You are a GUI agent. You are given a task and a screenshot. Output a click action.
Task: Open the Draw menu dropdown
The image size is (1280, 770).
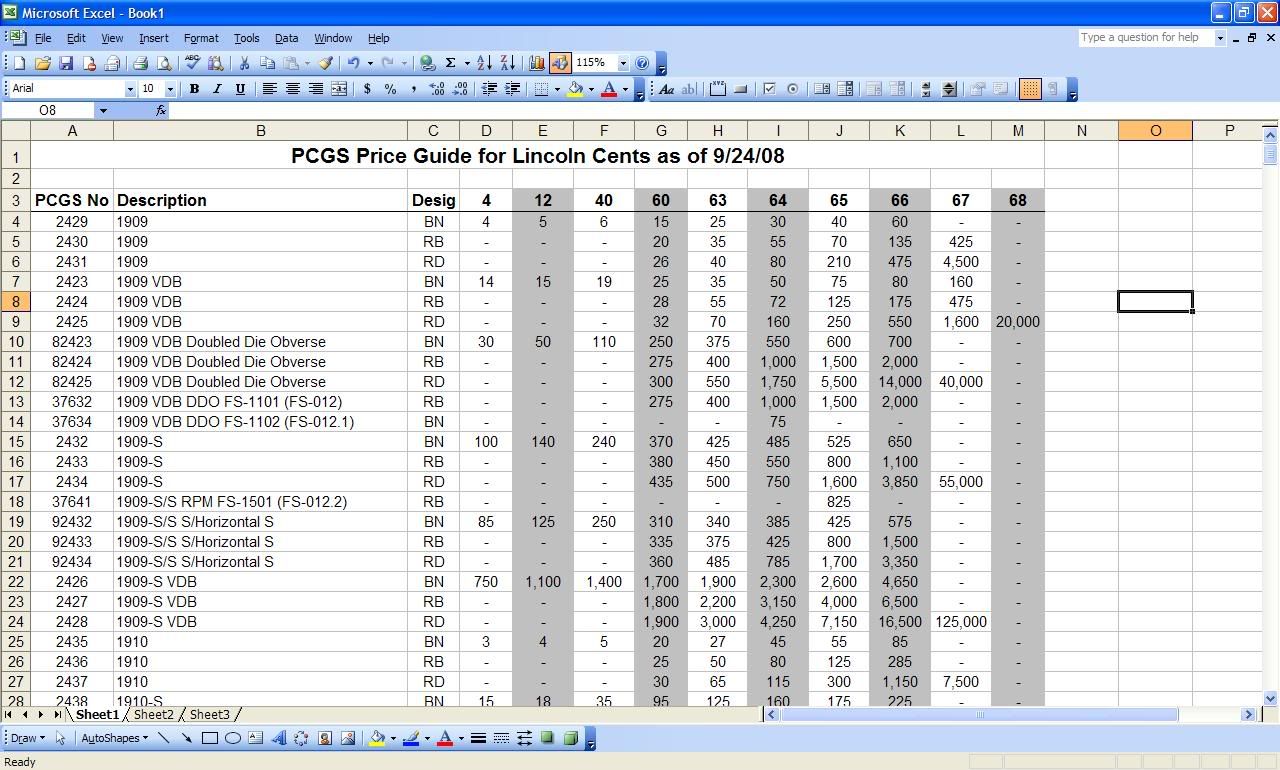click(x=26, y=738)
